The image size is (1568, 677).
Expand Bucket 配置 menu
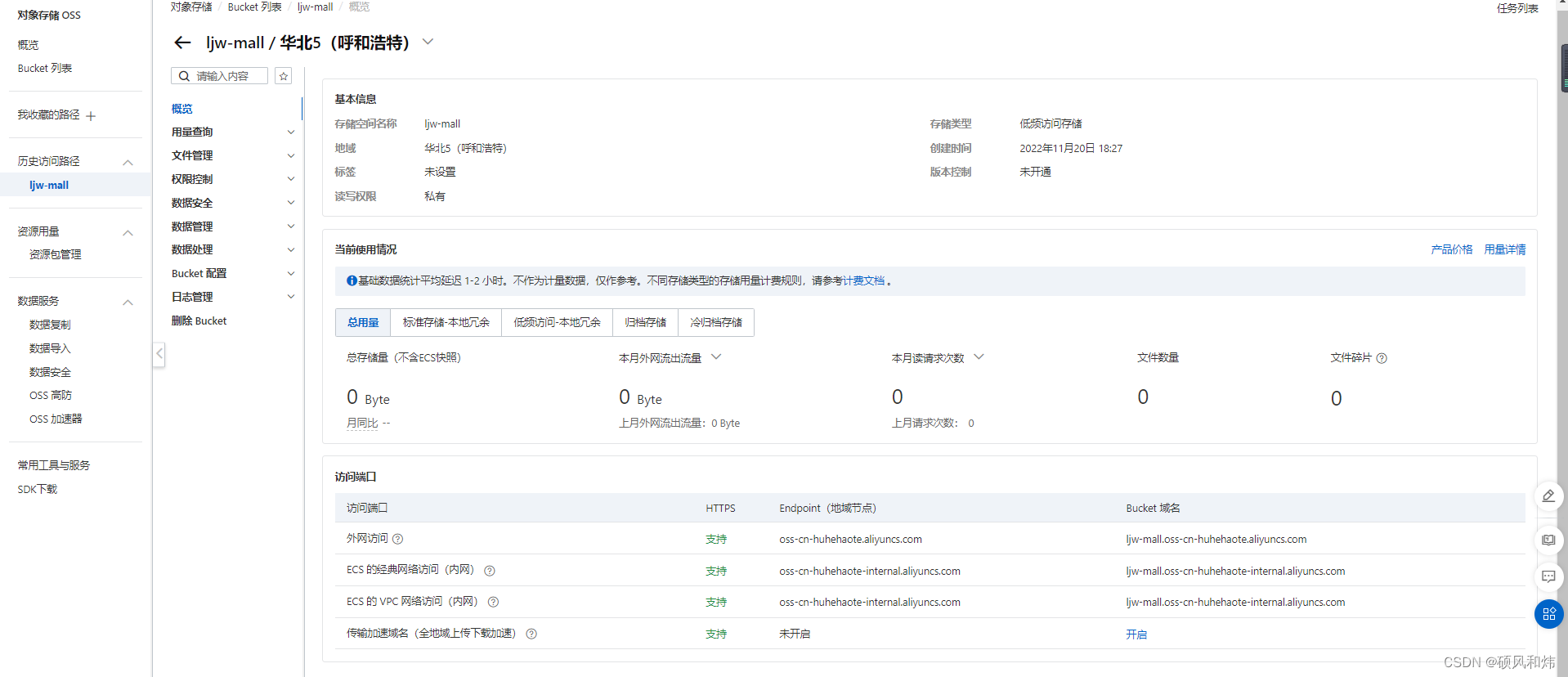click(290, 273)
